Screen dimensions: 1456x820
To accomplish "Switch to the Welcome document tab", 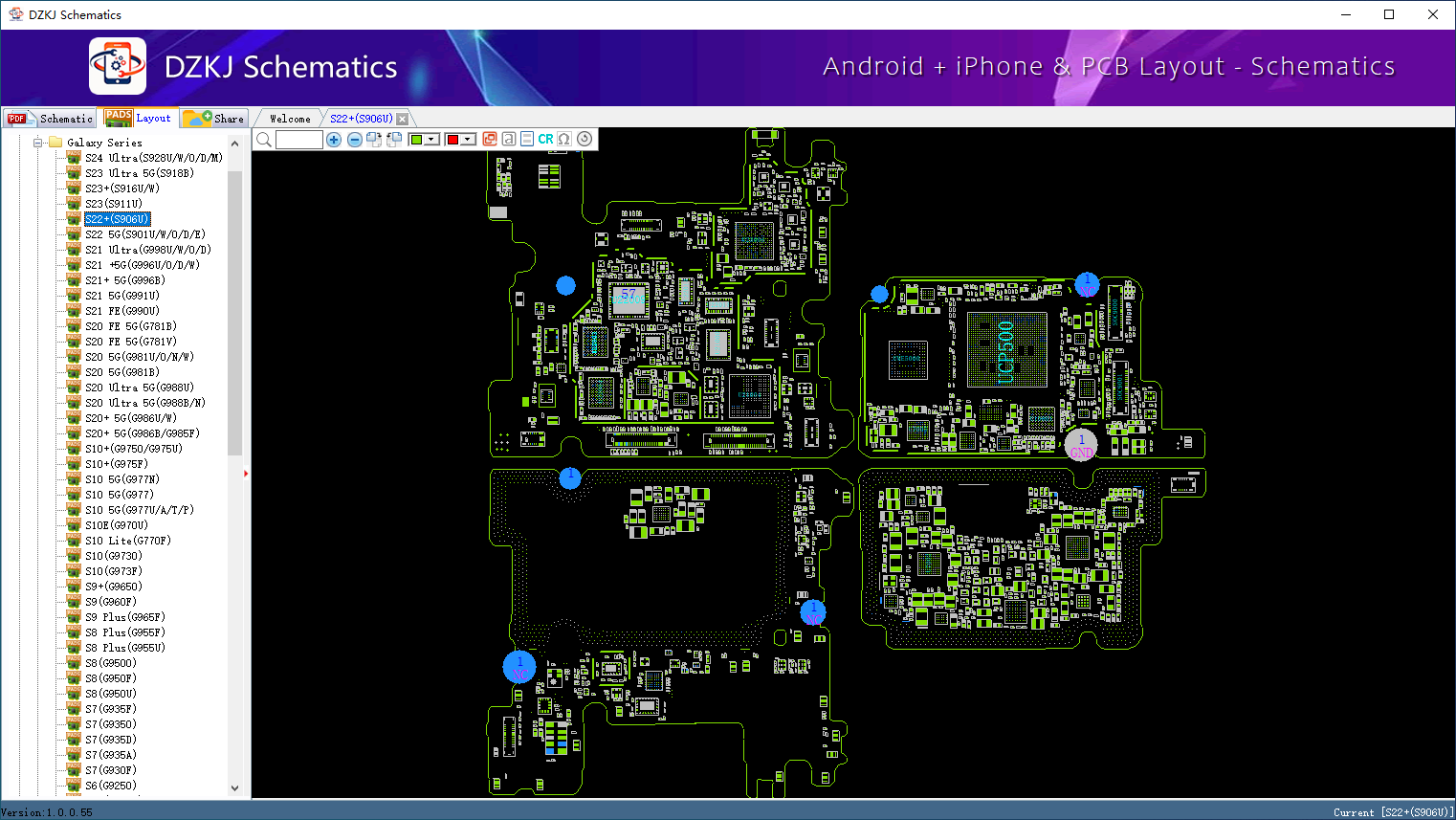I will click(x=290, y=119).
